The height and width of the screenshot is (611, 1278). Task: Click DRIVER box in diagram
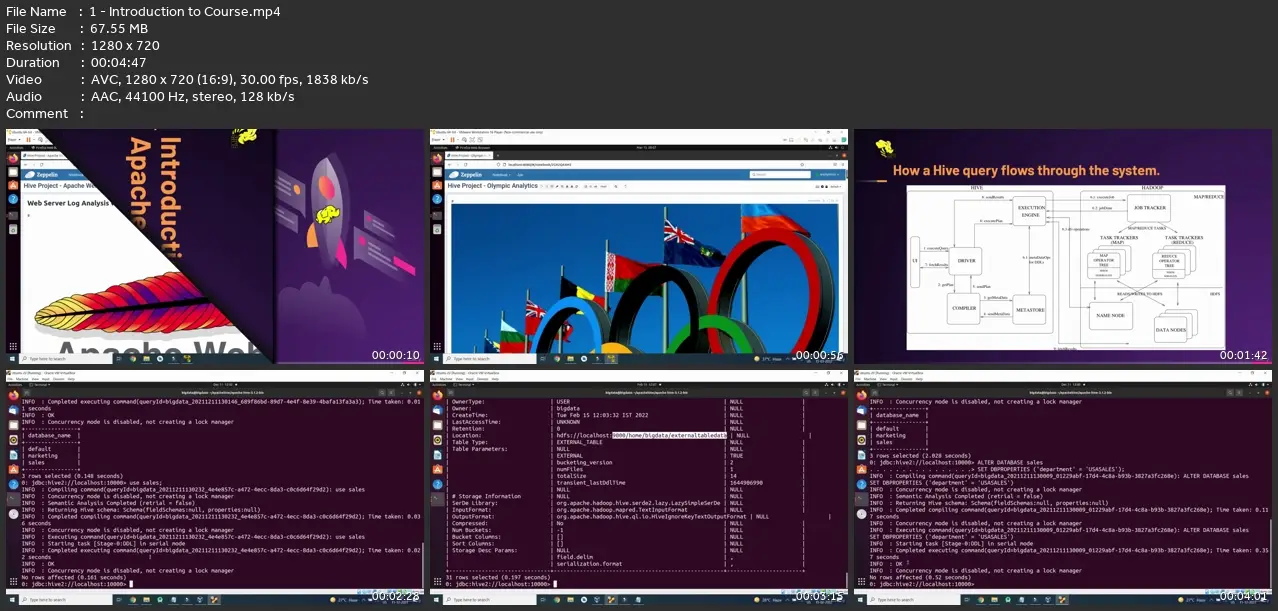click(x=966, y=260)
